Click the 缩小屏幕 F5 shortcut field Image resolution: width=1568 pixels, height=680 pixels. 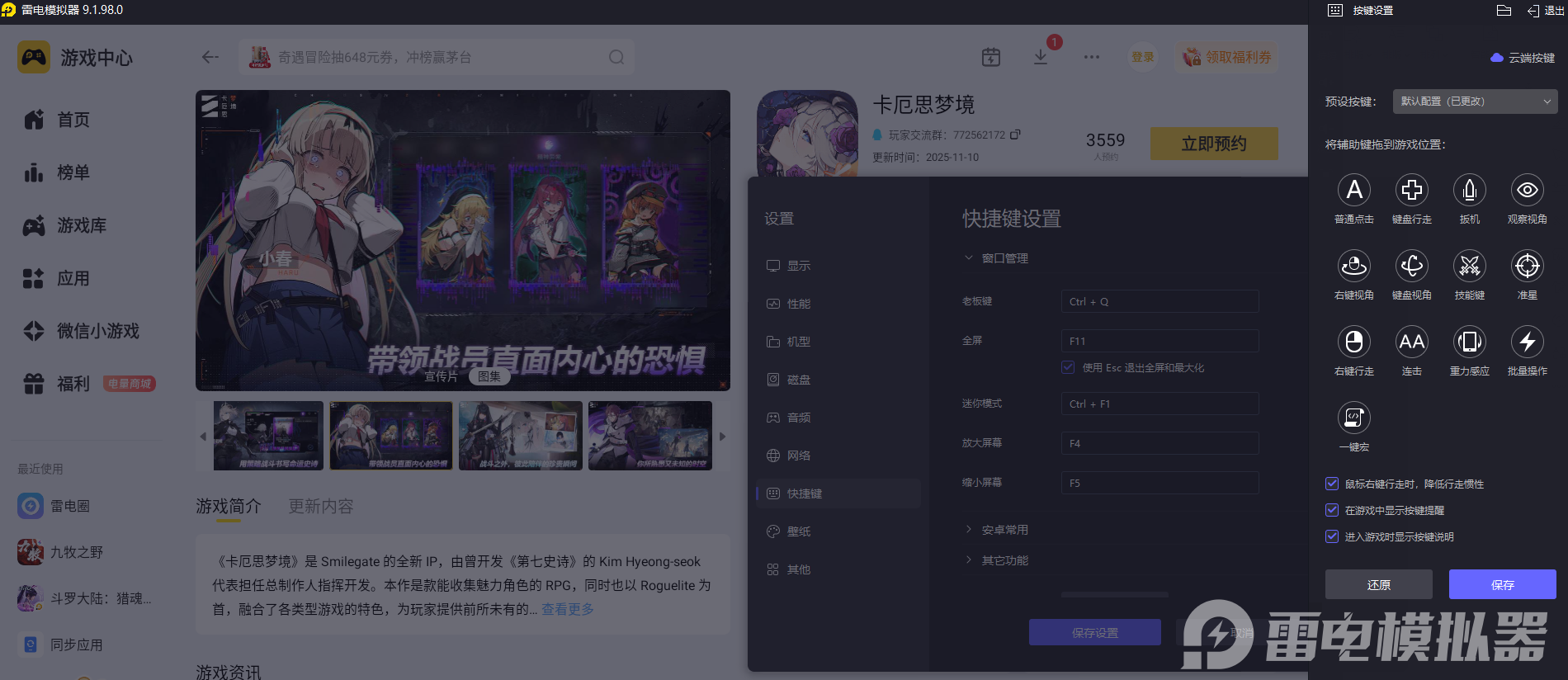point(1159,483)
